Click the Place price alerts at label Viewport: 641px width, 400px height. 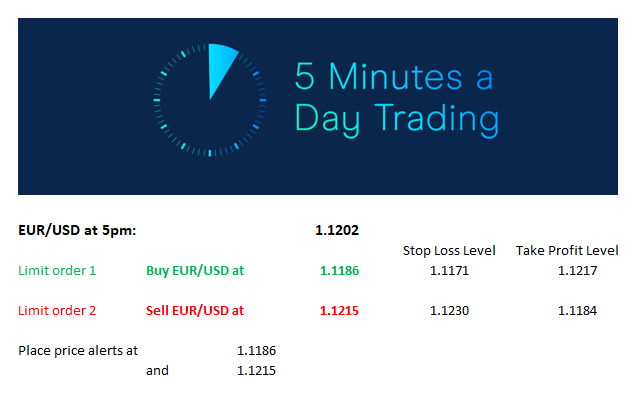pyautogui.click(x=78, y=351)
